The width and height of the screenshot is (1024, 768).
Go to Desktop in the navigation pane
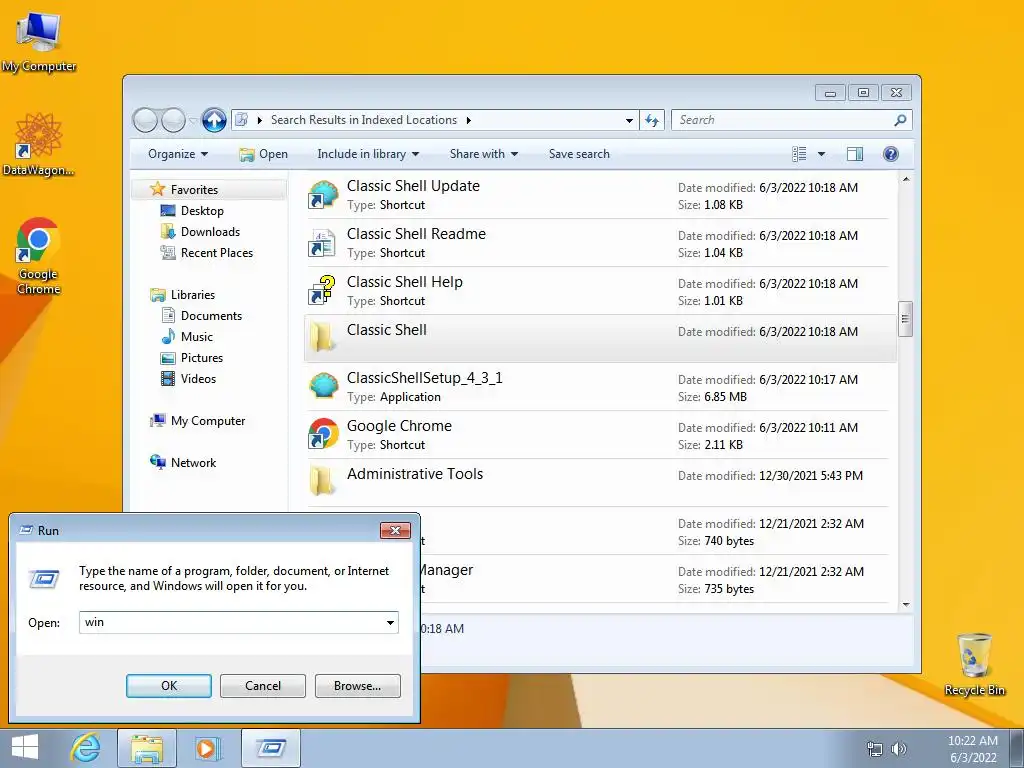click(x=202, y=211)
